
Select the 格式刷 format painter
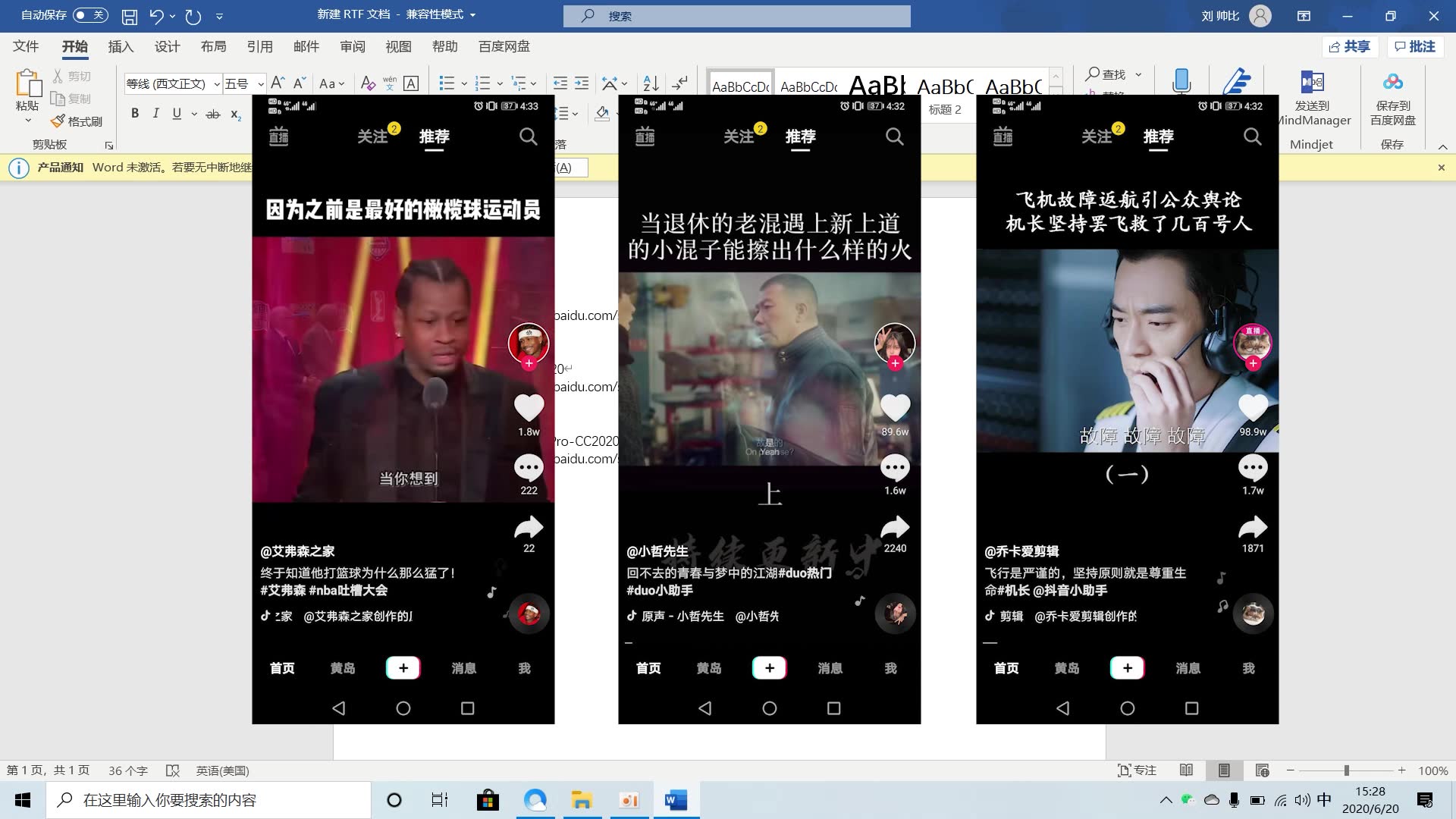point(76,121)
